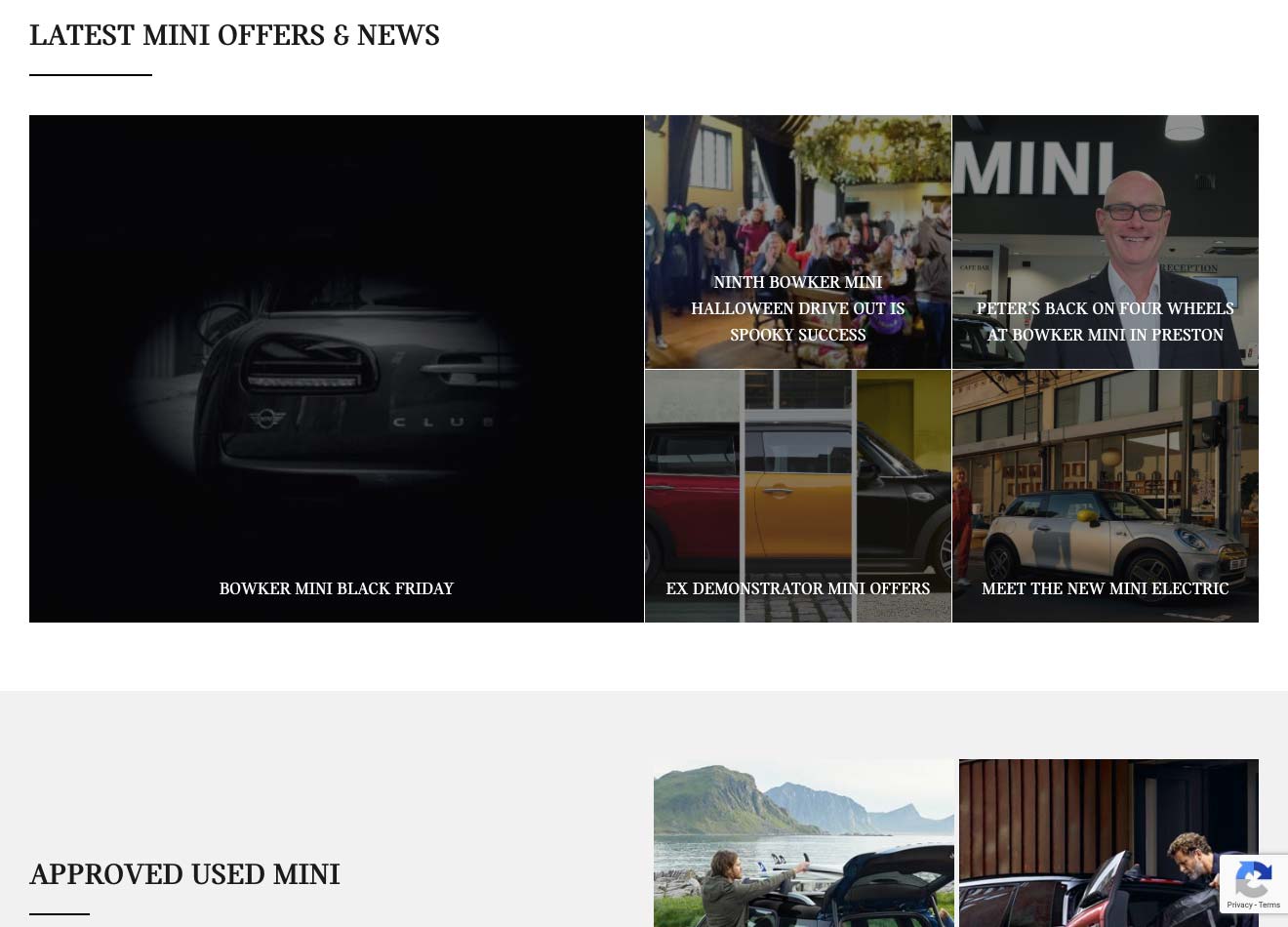View Ex Demonstrator MINI Offers title
The height and width of the screenshot is (927, 1288).
point(797,588)
